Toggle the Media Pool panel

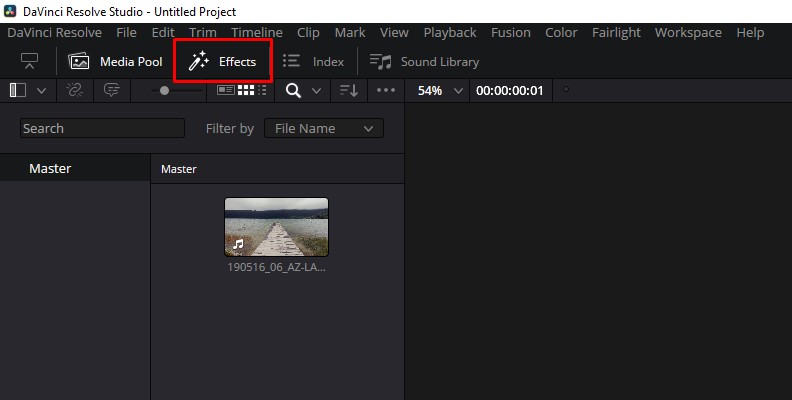(116, 62)
